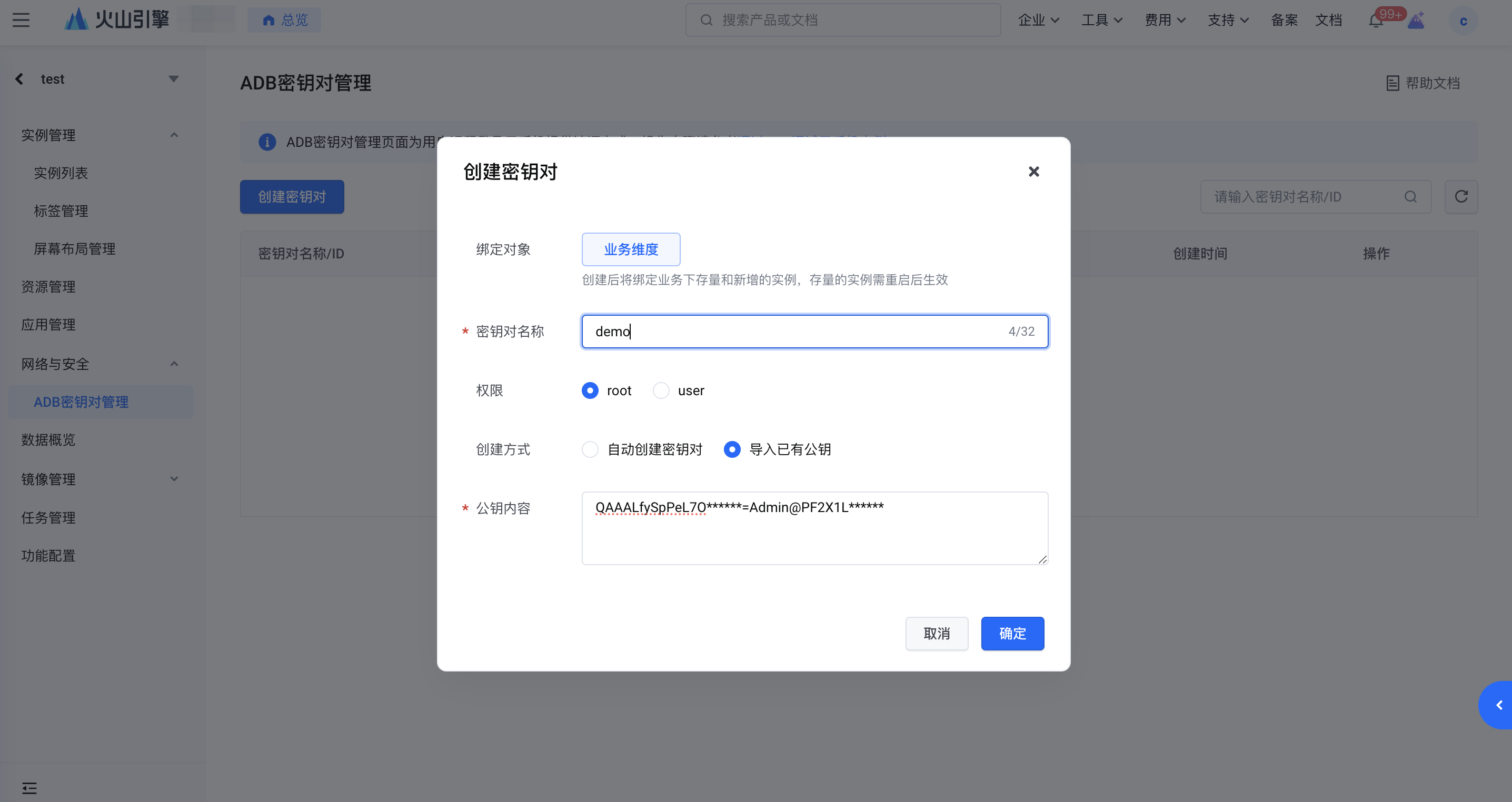Click the back arrow beside test
The width and height of the screenshot is (1512, 802).
[x=19, y=78]
